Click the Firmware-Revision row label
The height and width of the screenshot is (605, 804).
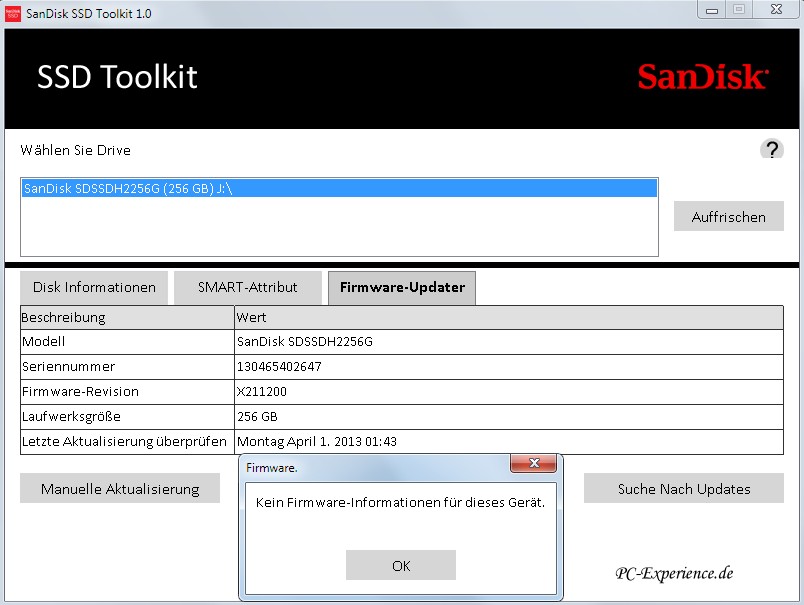click(x=80, y=392)
